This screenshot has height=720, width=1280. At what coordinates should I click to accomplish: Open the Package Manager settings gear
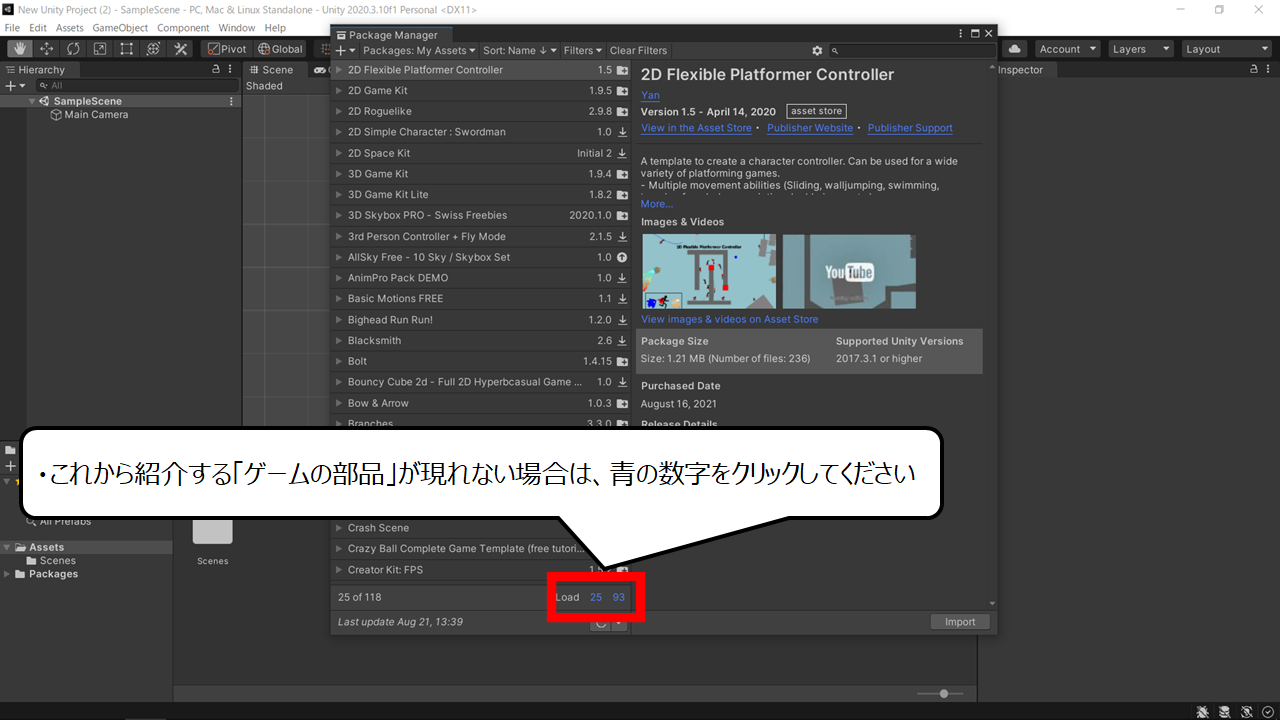pyautogui.click(x=817, y=50)
